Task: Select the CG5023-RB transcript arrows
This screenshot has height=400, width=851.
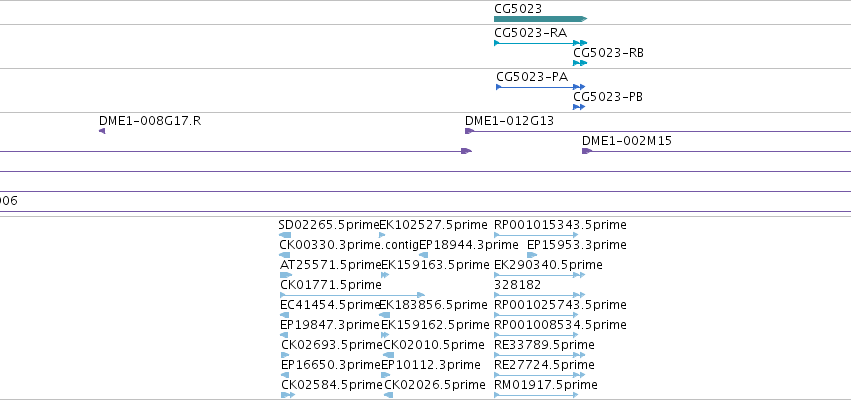Action: tap(580, 63)
